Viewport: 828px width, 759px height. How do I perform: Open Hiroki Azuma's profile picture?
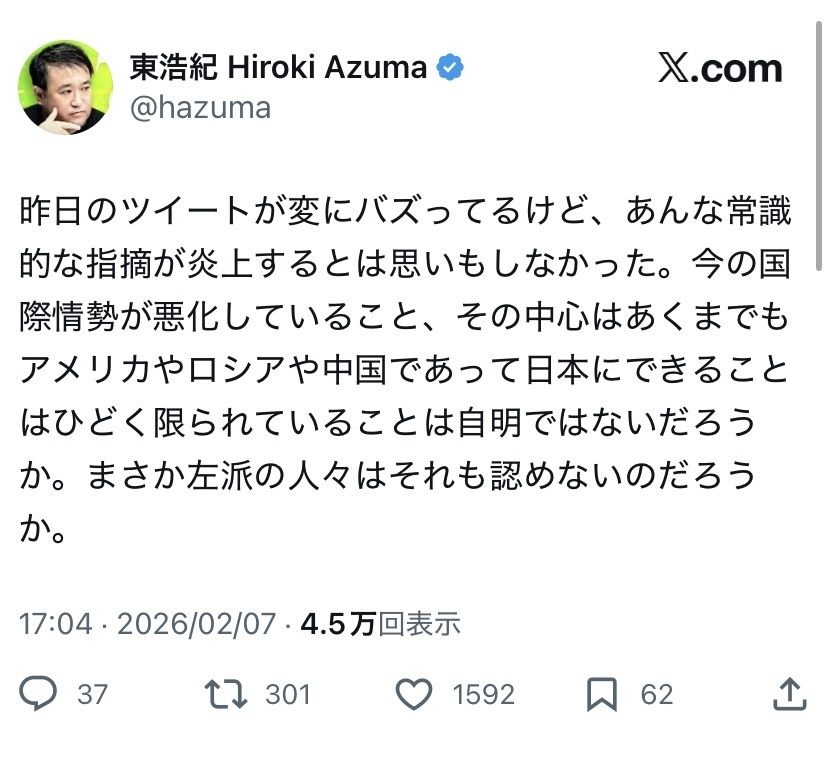[65, 87]
